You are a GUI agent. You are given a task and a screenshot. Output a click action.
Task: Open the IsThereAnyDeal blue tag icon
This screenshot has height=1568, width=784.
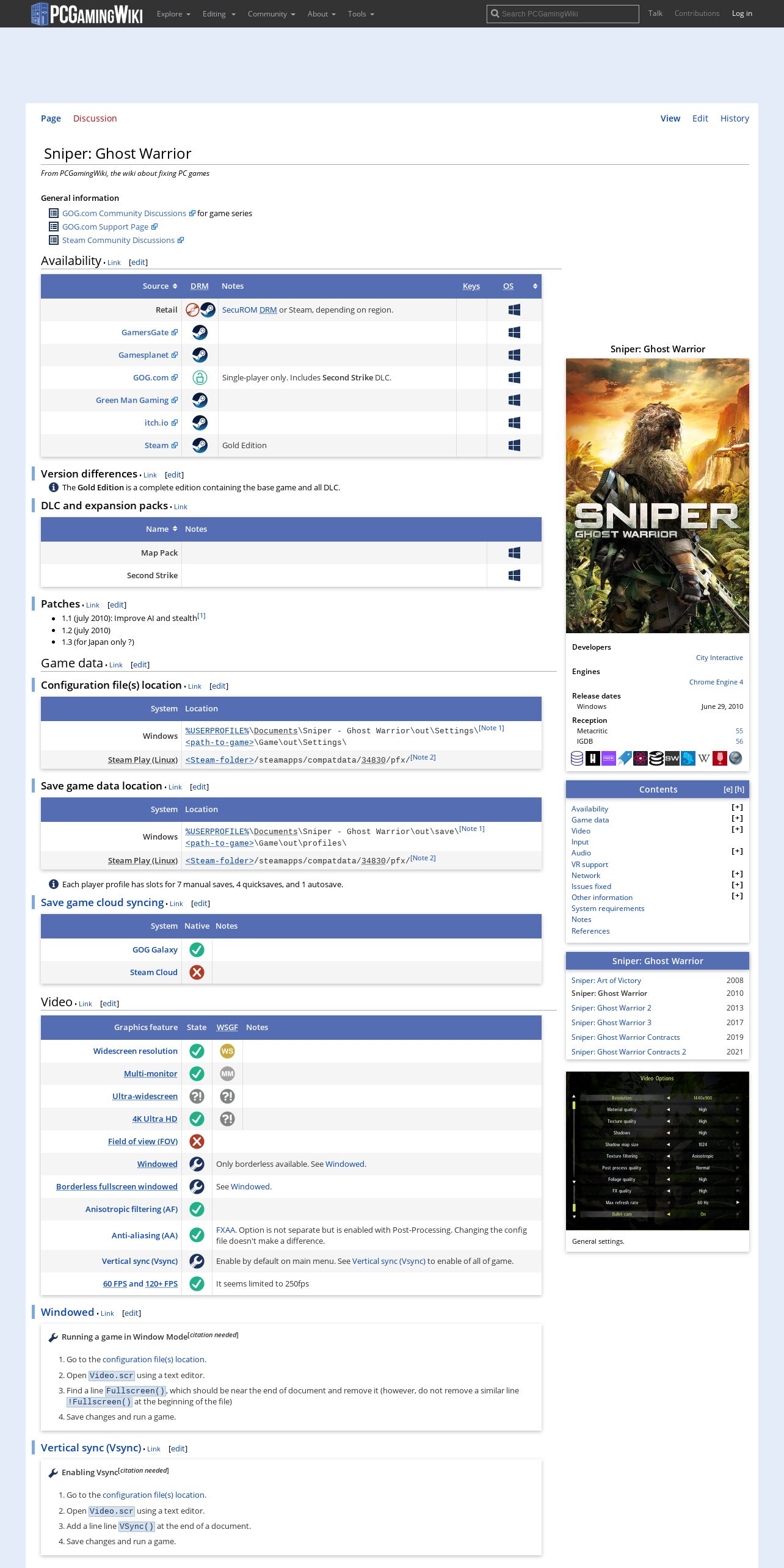click(625, 758)
